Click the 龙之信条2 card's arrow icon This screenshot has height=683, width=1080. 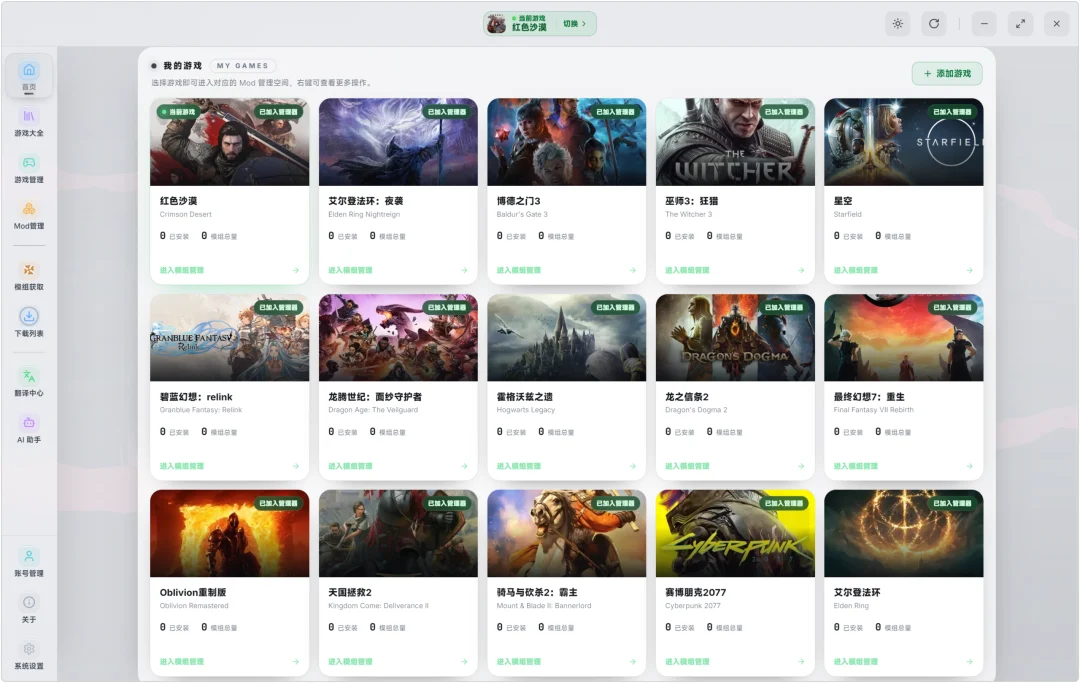click(801, 466)
